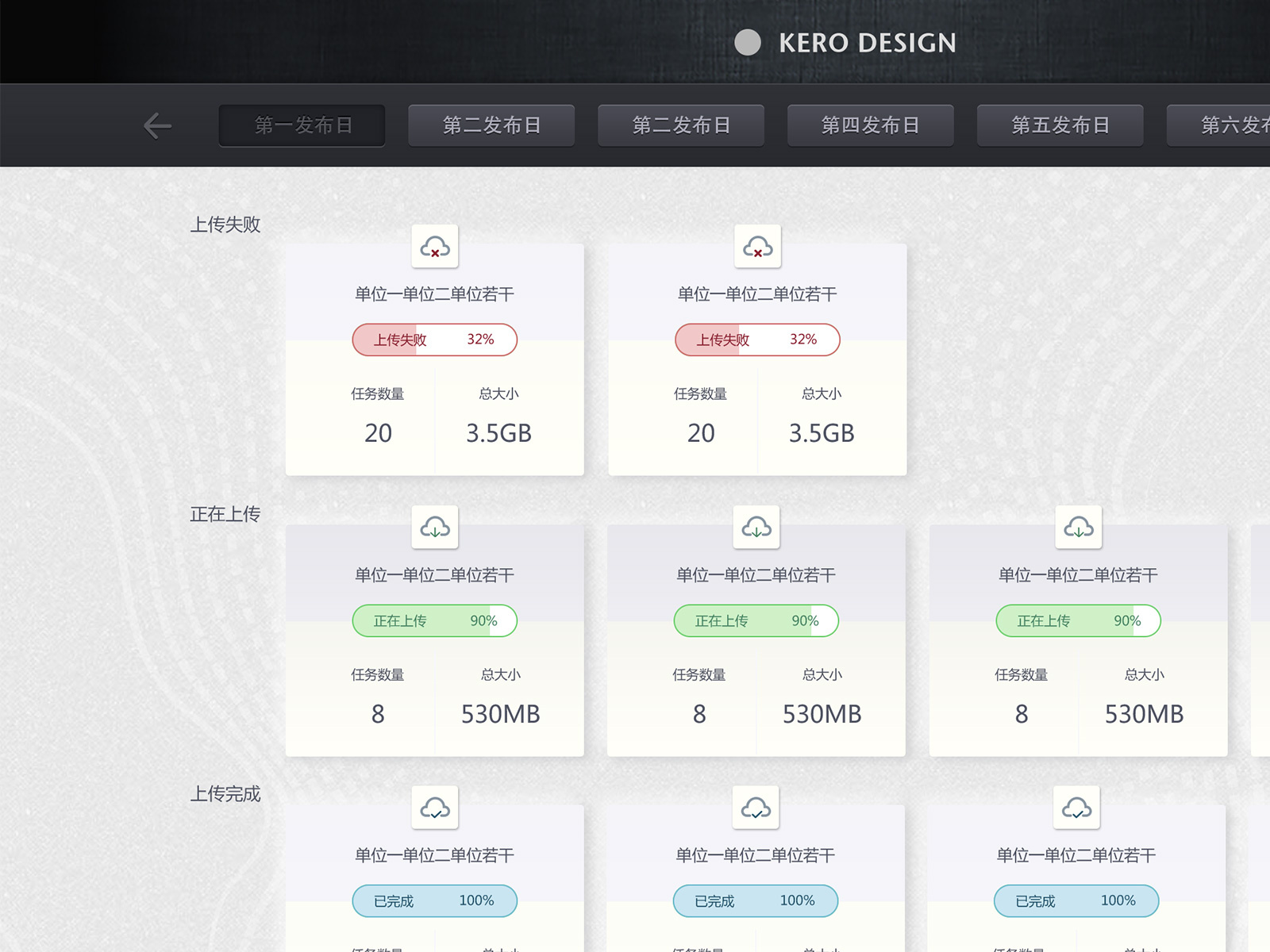
Task: Click the download cloud icon on rightmost uploading card
Action: (x=1077, y=528)
